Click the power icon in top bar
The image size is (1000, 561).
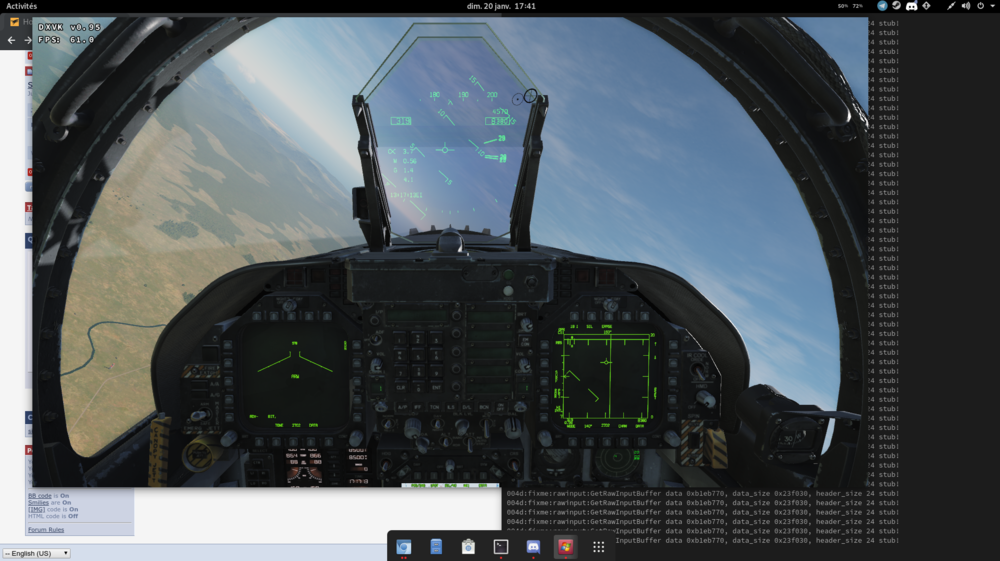(981, 6)
